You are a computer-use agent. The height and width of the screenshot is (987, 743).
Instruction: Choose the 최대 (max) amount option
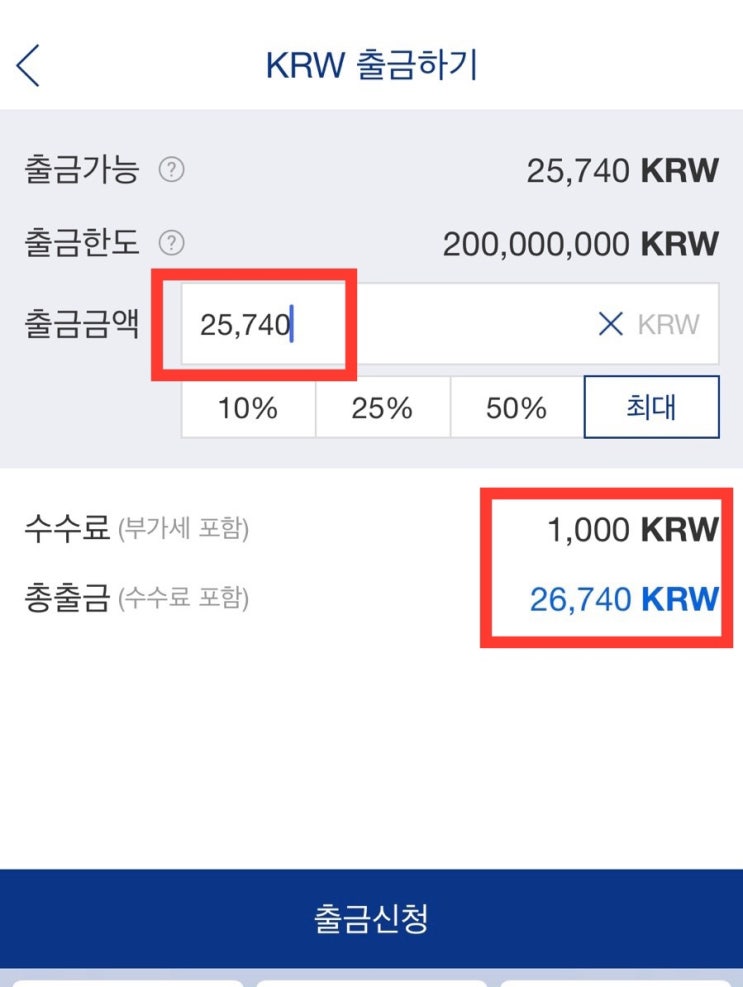(651, 407)
